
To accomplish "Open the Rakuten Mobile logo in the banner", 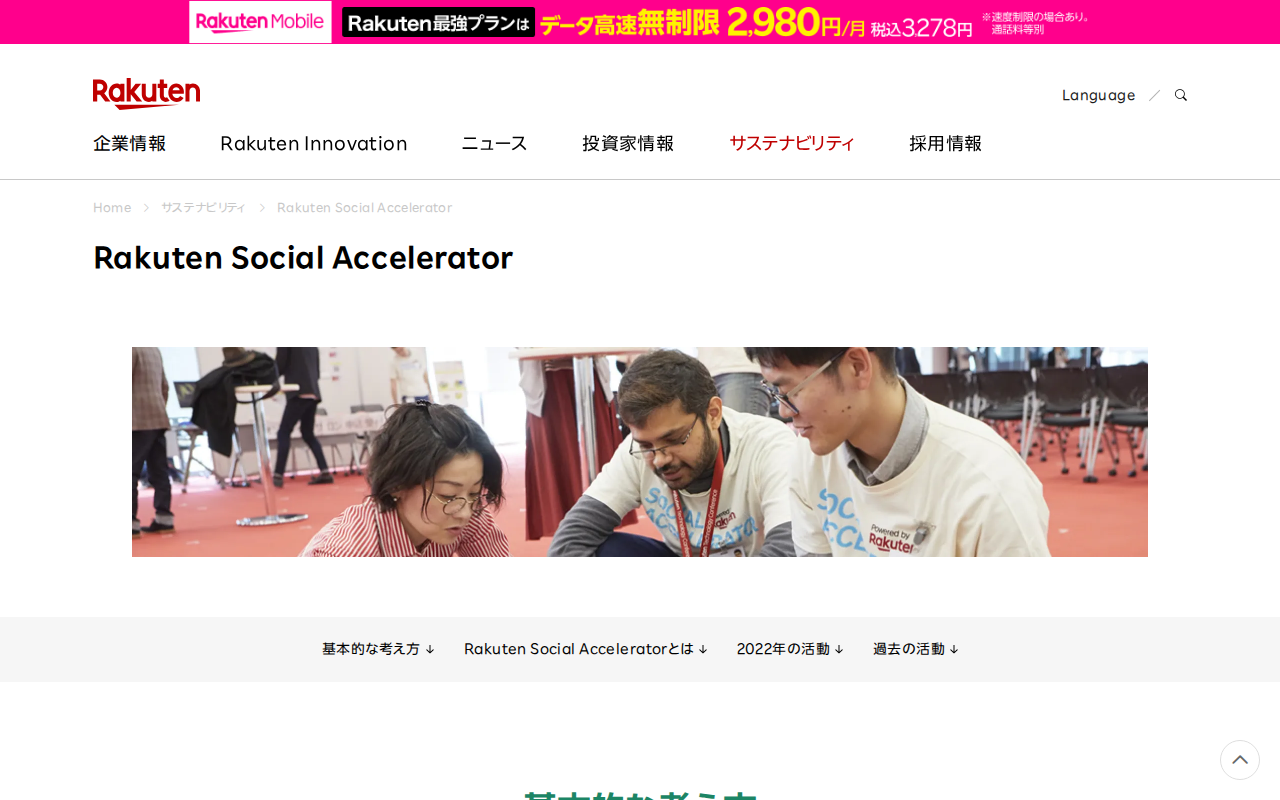I will coord(260,22).
